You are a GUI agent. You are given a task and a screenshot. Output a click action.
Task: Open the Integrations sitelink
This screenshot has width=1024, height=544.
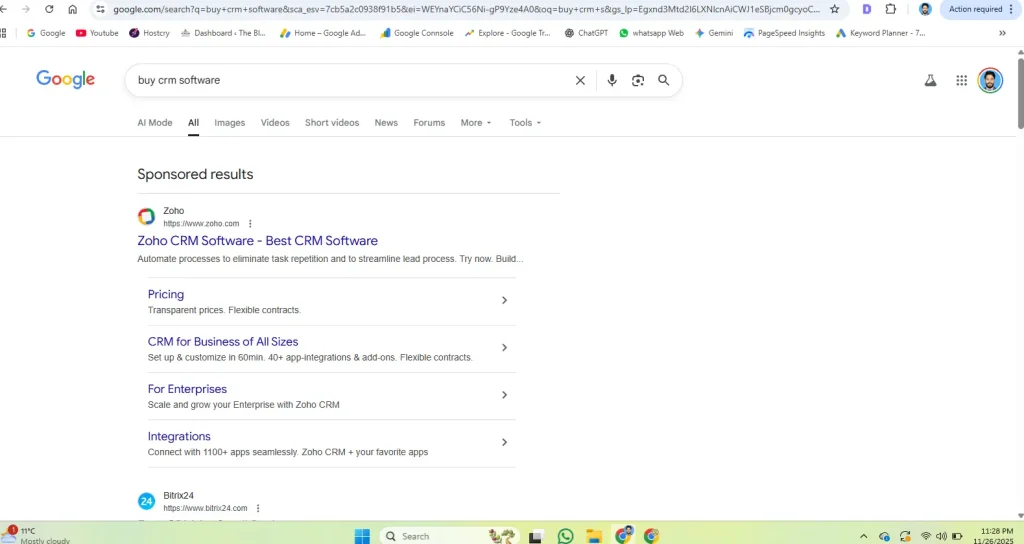coord(179,436)
